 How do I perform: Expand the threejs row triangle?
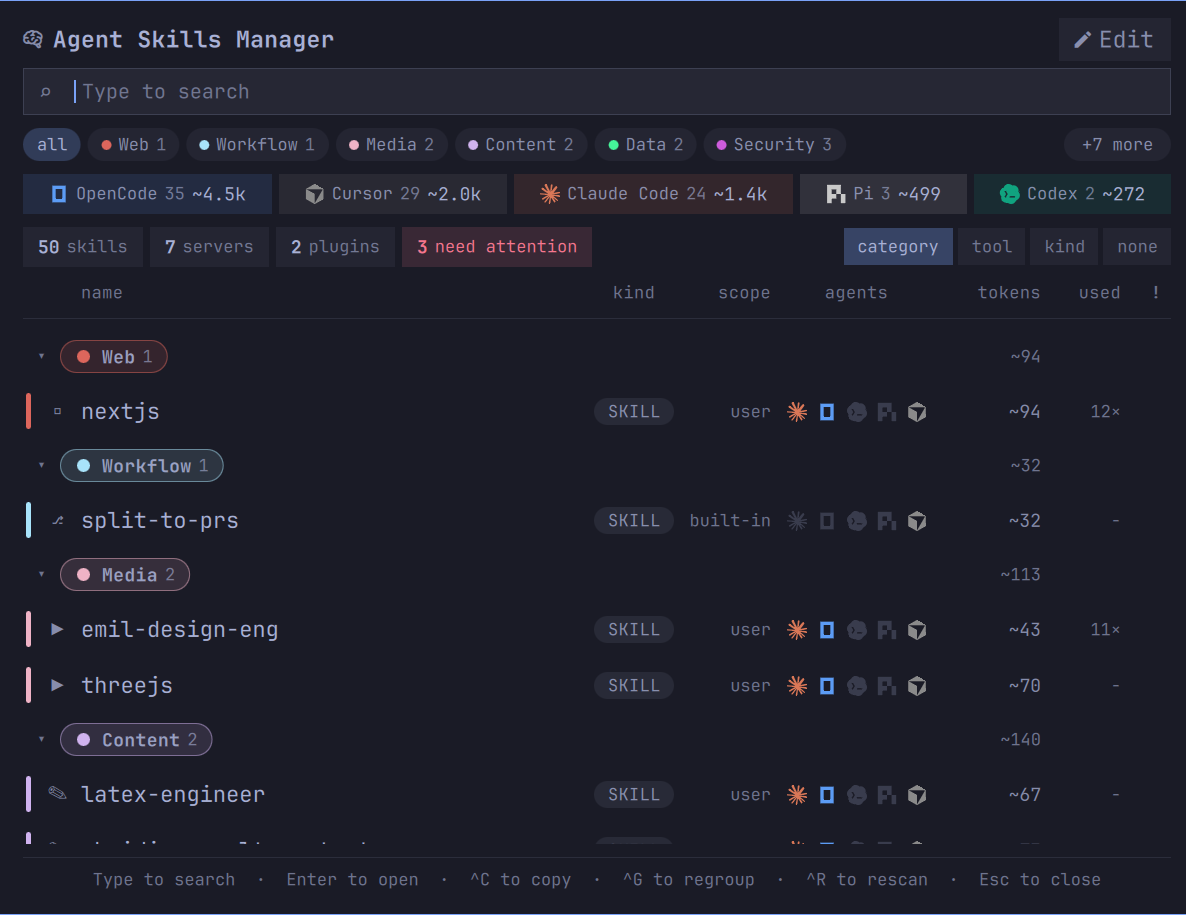(x=57, y=685)
